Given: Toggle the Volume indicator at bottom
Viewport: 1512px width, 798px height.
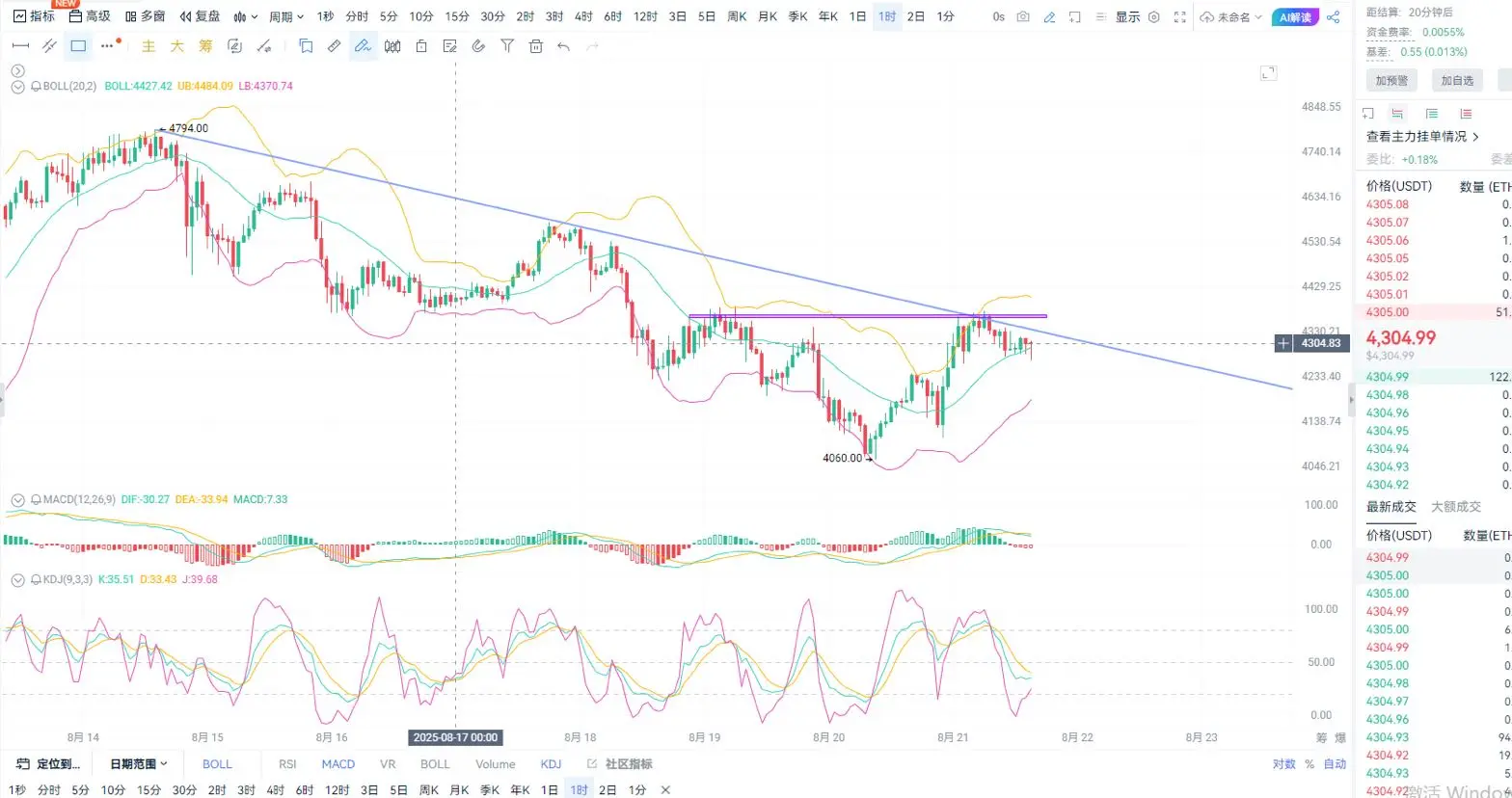Looking at the screenshot, I should 495,764.
